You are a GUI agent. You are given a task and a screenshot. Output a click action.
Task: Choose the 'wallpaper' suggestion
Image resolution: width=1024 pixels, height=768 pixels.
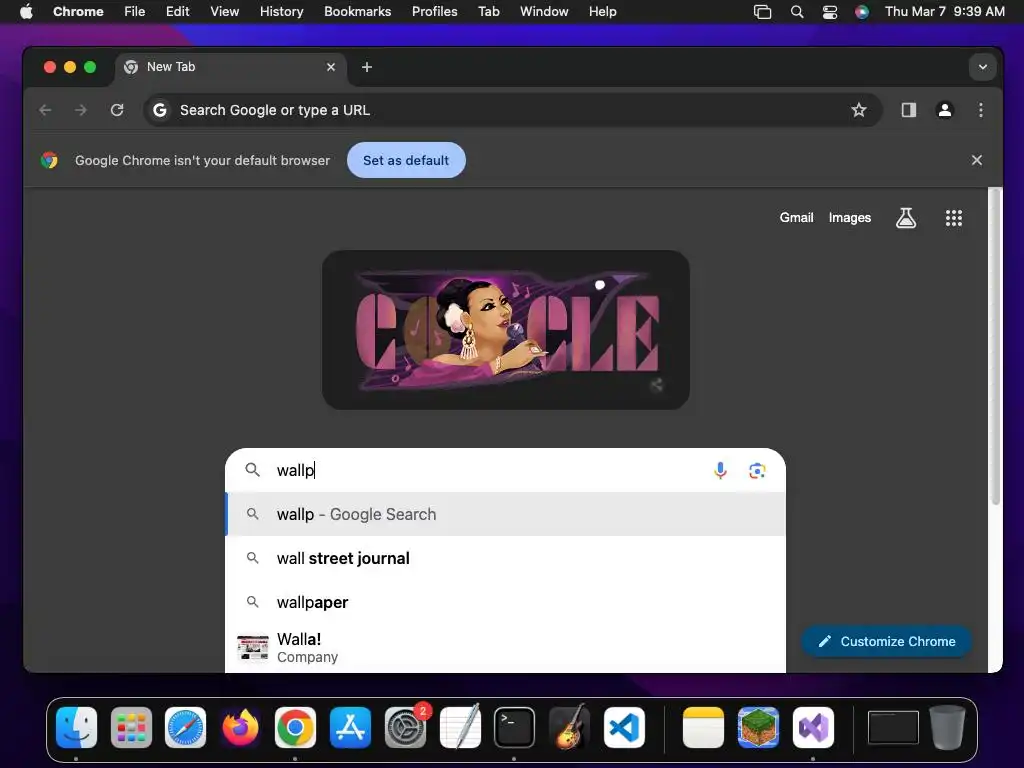pyautogui.click(x=505, y=602)
